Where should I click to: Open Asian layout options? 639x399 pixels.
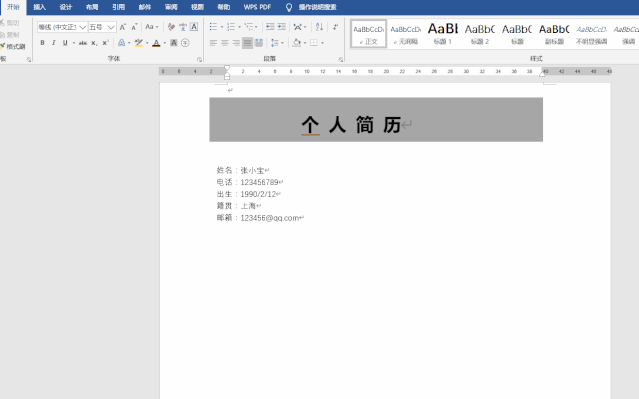[297, 27]
